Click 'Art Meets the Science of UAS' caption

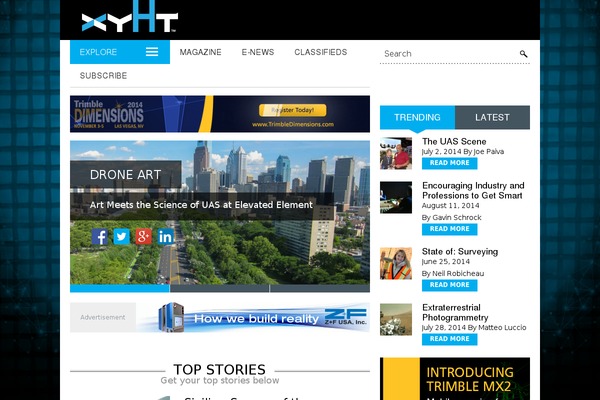click(201, 205)
